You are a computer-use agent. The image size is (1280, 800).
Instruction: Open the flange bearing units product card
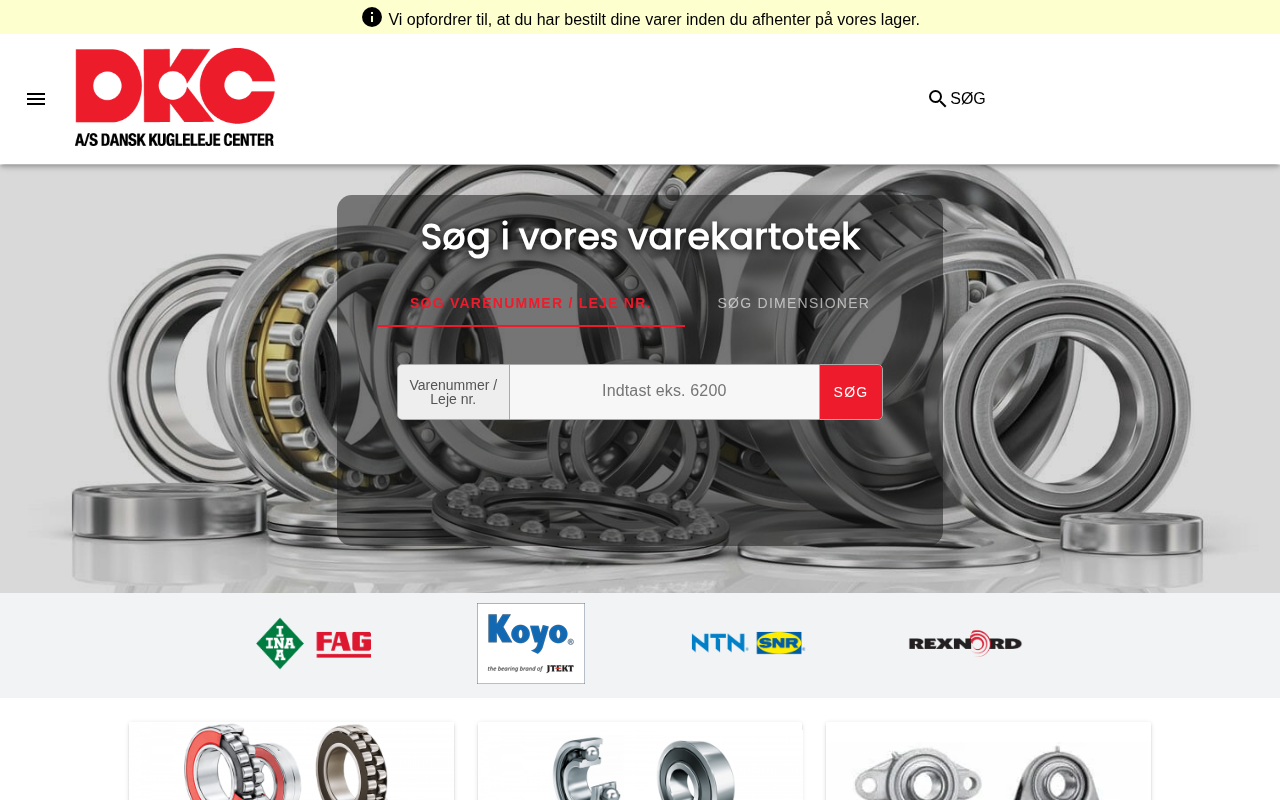click(988, 761)
